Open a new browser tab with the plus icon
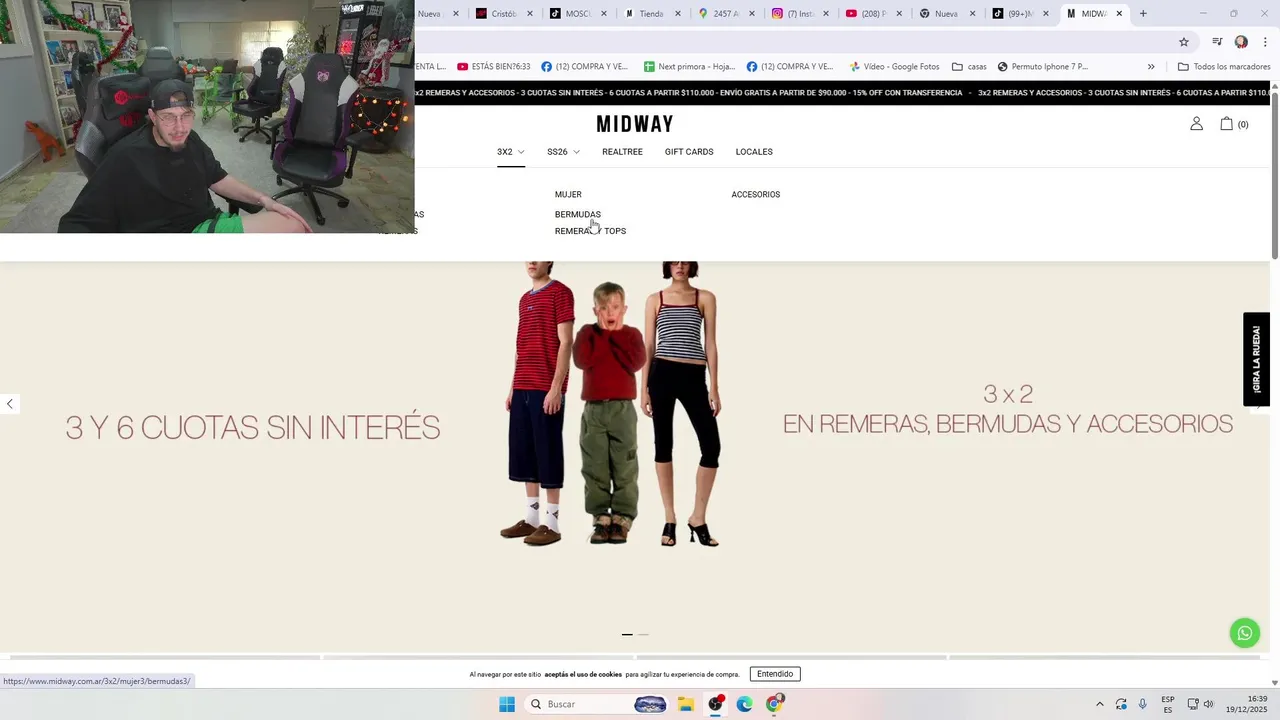The image size is (1280, 720). coord(1143,13)
